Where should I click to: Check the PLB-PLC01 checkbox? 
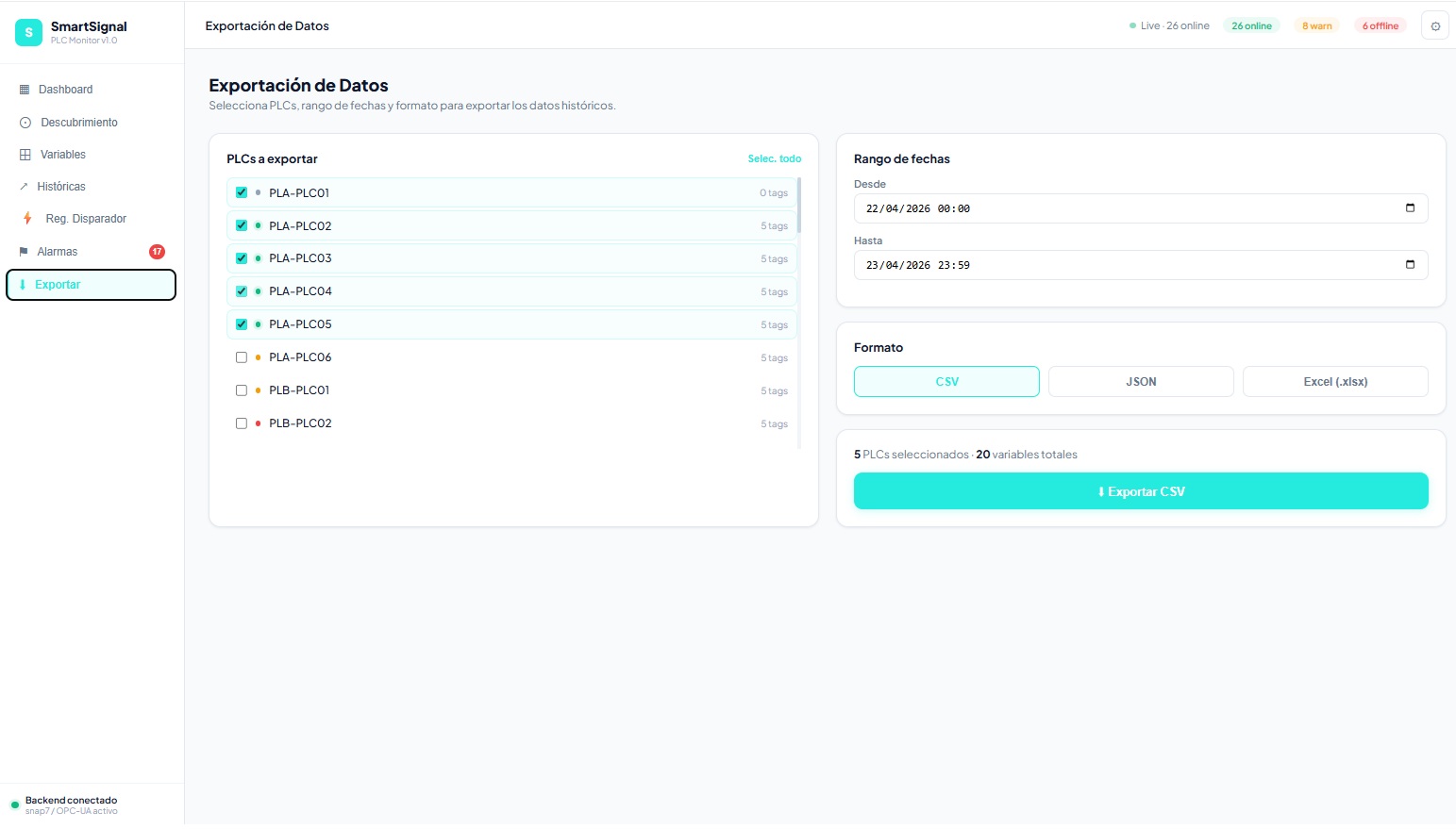click(242, 390)
